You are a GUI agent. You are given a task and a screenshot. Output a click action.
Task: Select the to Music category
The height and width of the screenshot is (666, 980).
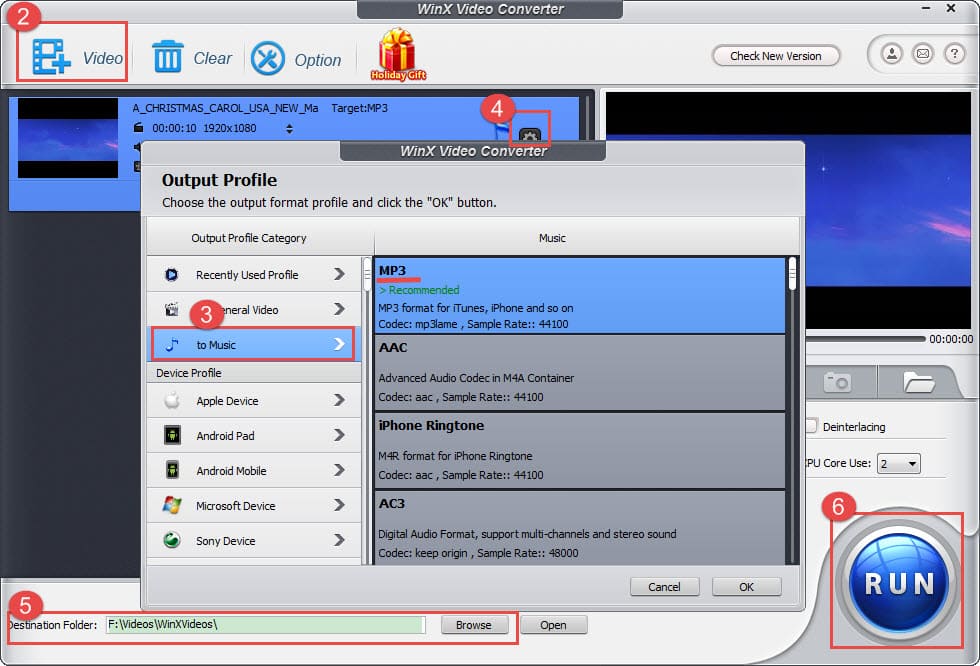[x=254, y=344]
